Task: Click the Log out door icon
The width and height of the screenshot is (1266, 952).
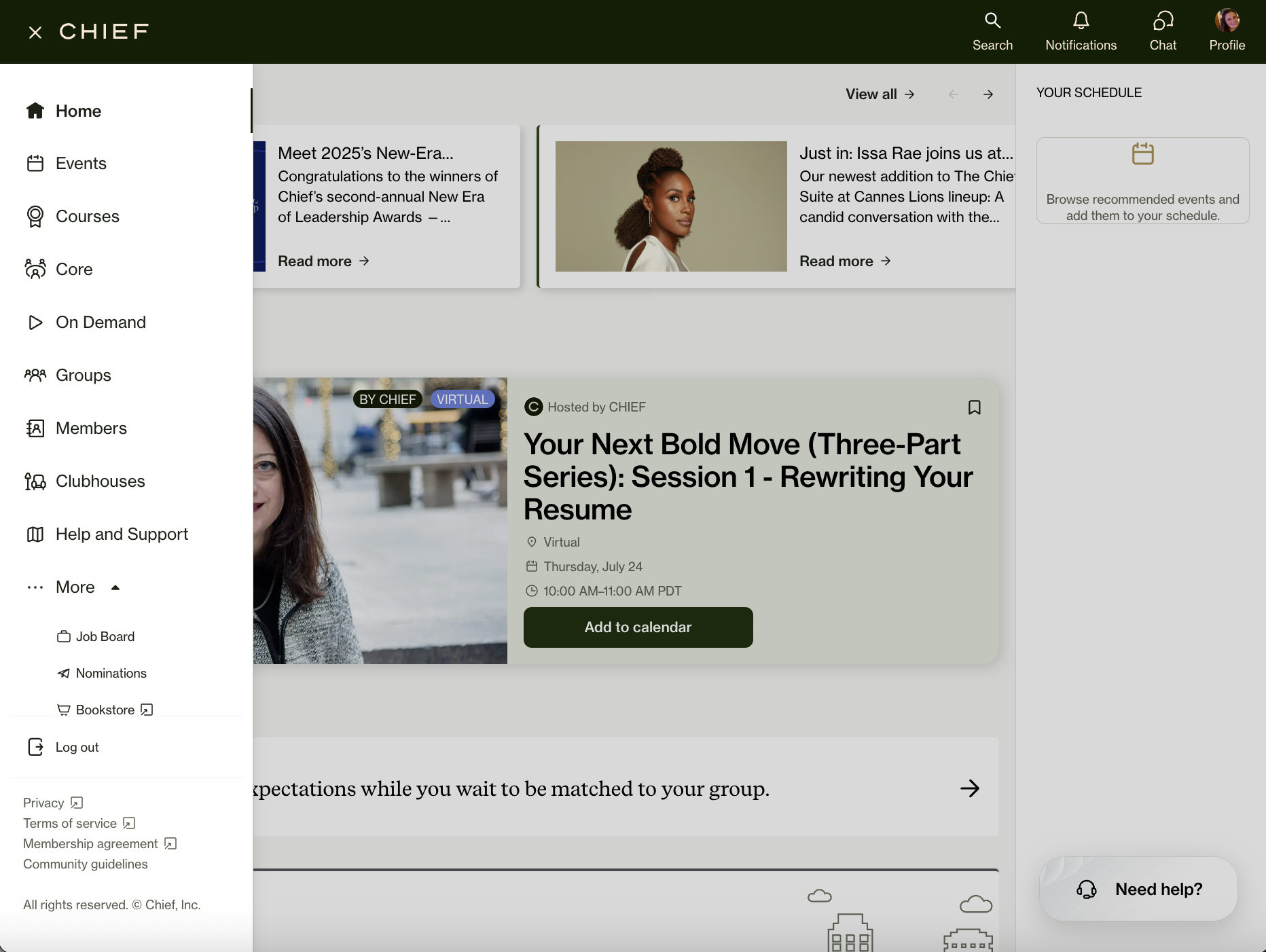Action: [35, 747]
